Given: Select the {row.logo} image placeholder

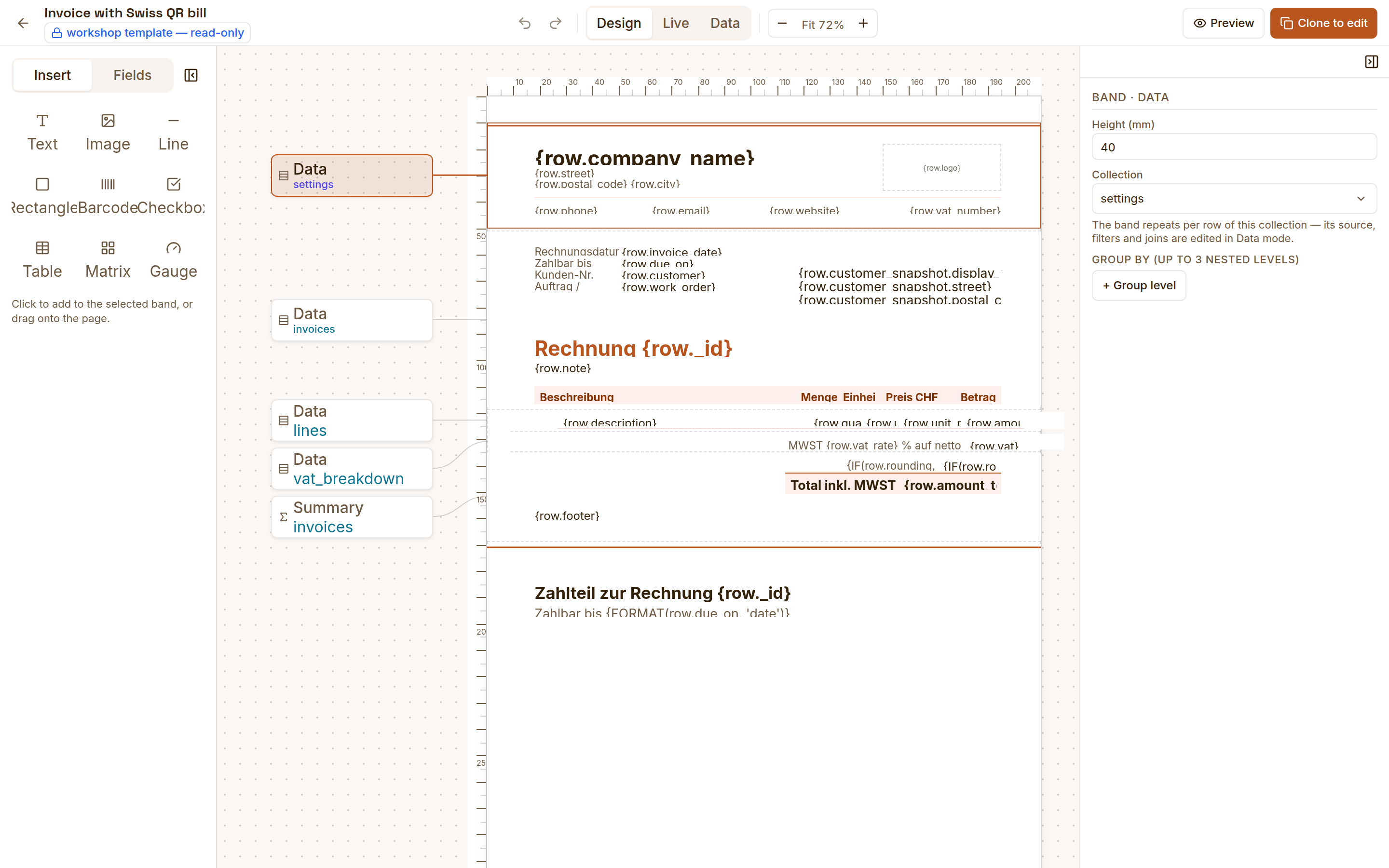Looking at the screenshot, I should pos(941,168).
